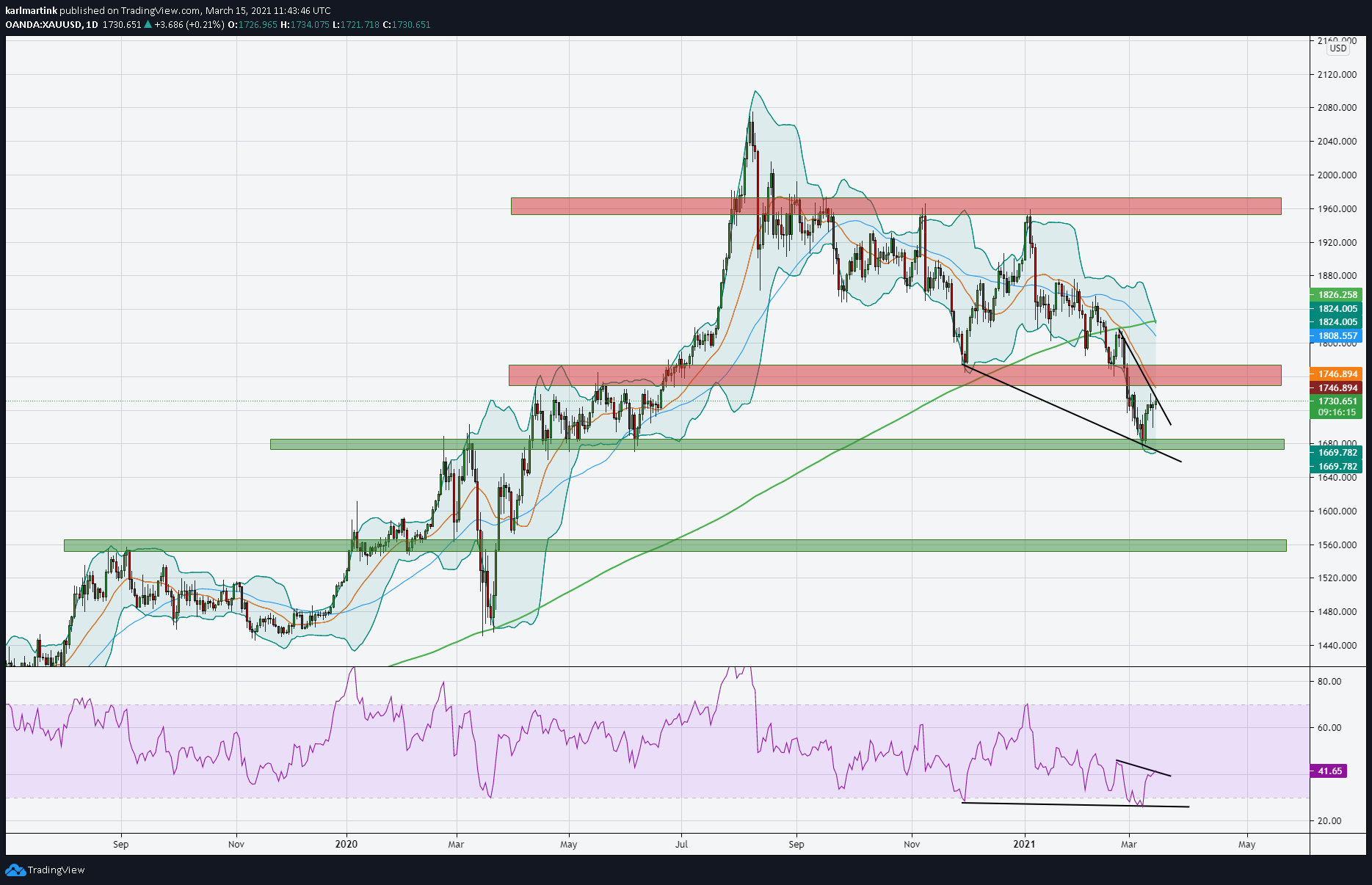Click the USD currency label
The image size is (1372, 885).
click(1338, 48)
